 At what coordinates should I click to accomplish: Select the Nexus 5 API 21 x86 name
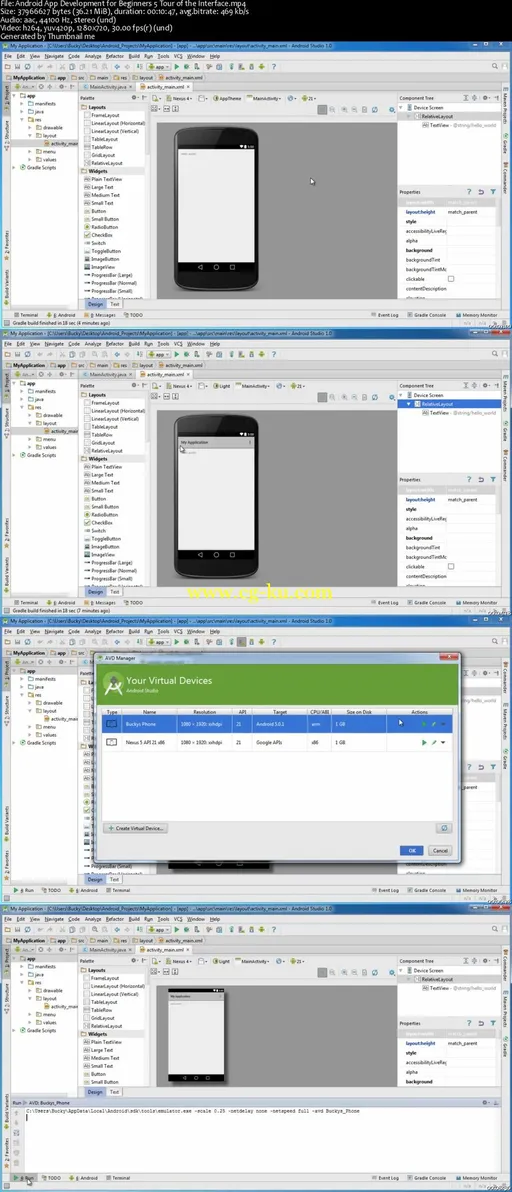tap(144, 742)
